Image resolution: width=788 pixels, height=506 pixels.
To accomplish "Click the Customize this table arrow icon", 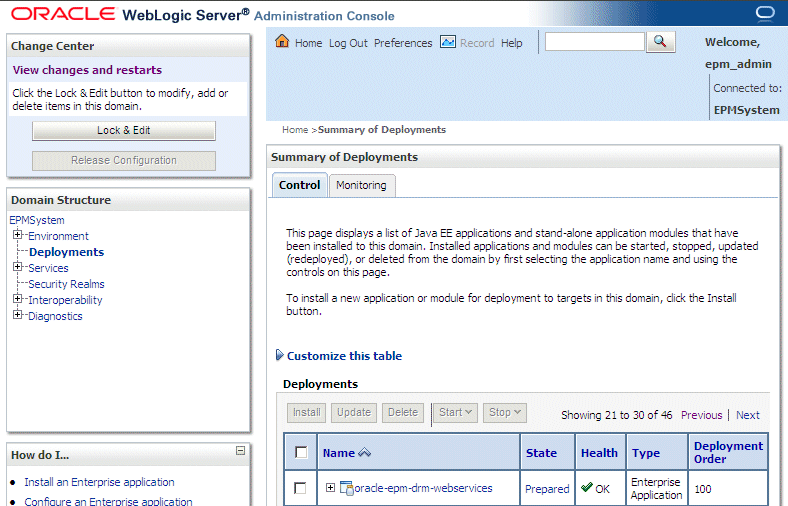I will pyautogui.click(x=280, y=355).
